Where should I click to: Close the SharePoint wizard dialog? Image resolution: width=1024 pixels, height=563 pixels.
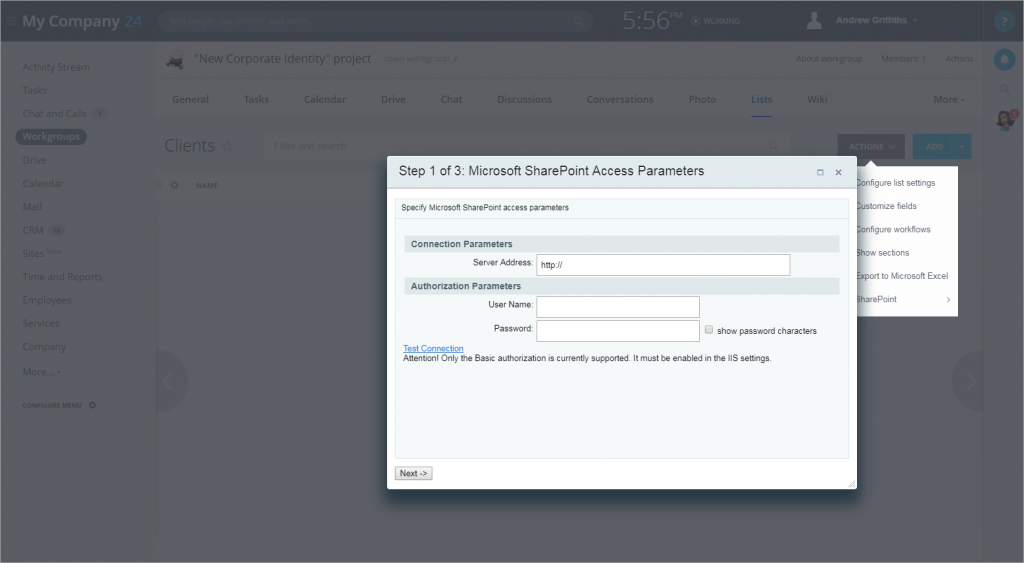click(839, 172)
